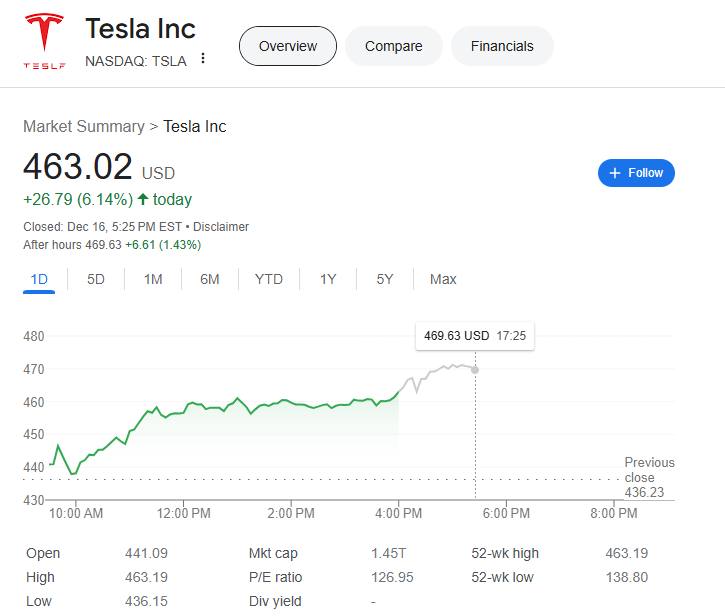
Task: Click the Market Summary breadcrumb link
Action: [84, 126]
